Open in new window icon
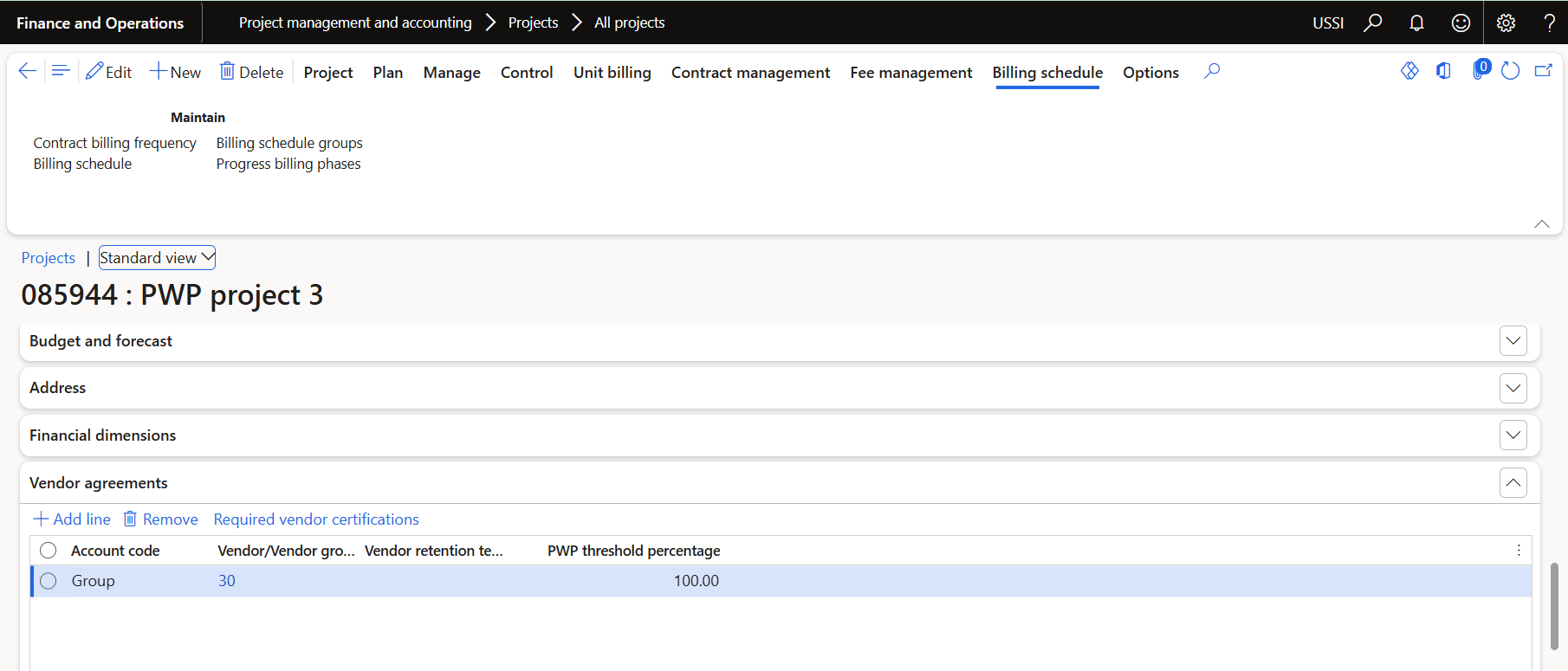Screen dimensions: 1568x671 click(x=1543, y=71)
